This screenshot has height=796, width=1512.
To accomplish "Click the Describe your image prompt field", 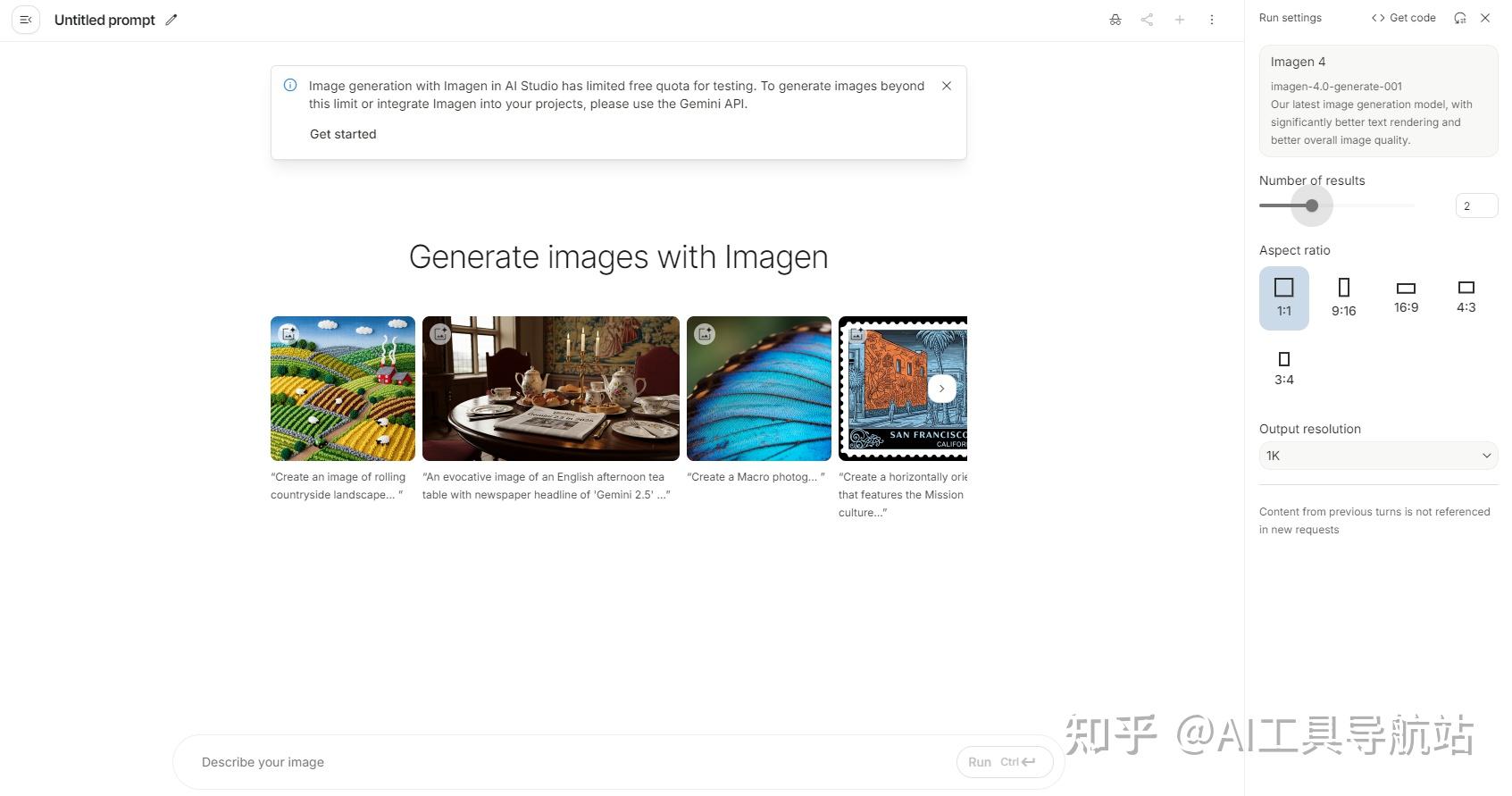I will 572,762.
